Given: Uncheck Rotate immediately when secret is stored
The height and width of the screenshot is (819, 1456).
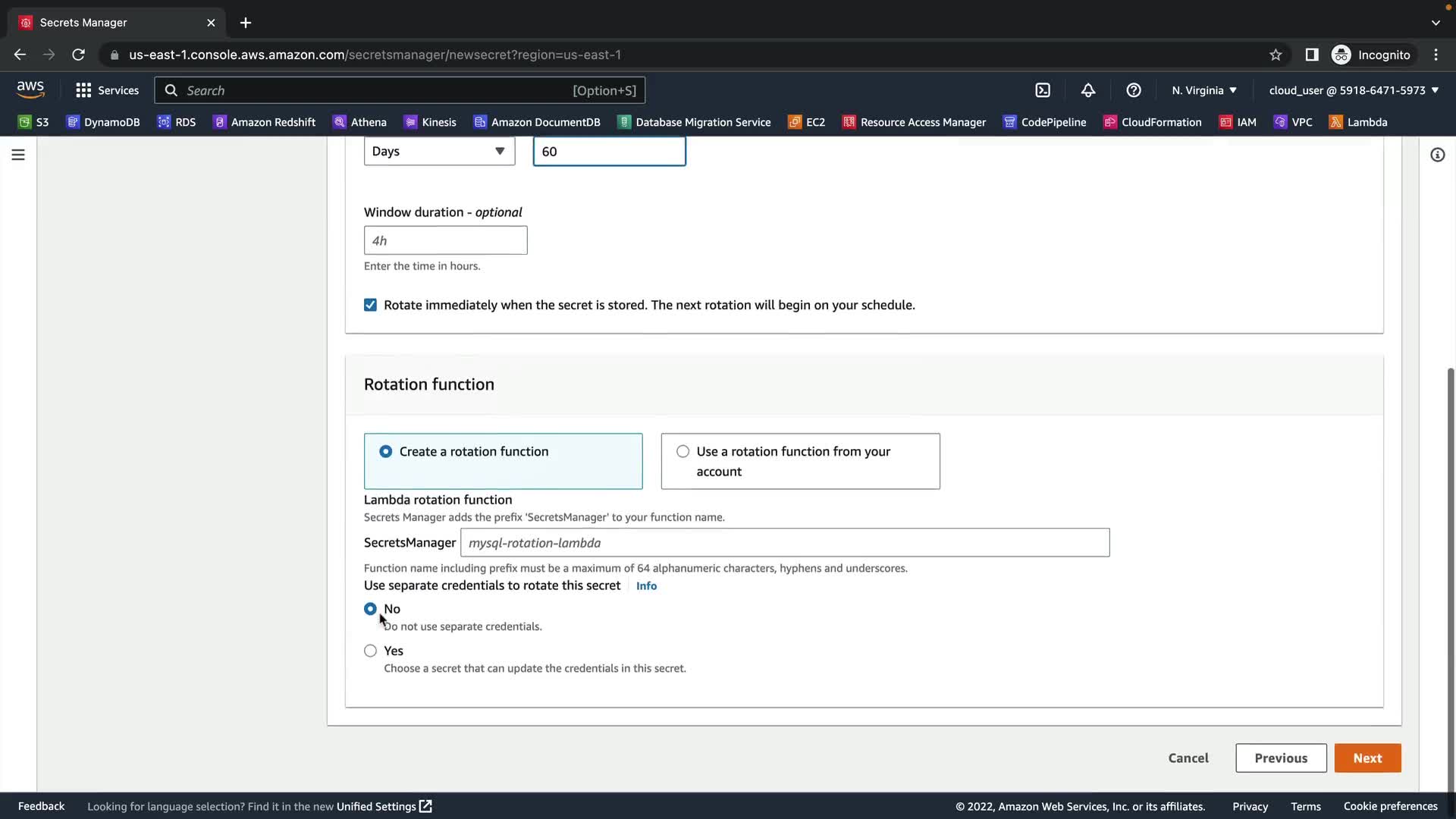Looking at the screenshot, I should pyautogui.click(x=370, y=305).
